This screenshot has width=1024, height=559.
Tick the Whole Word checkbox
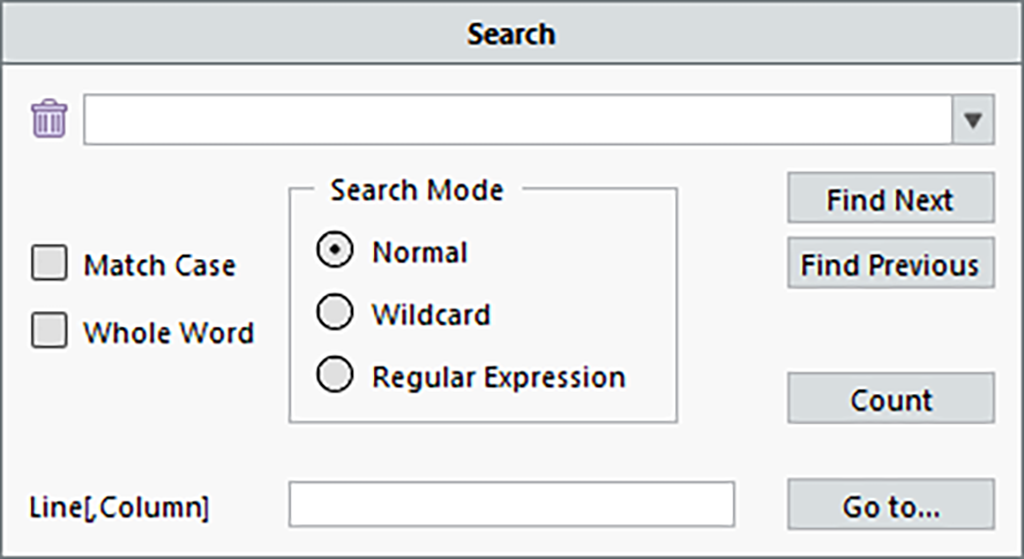coord(49,331)
